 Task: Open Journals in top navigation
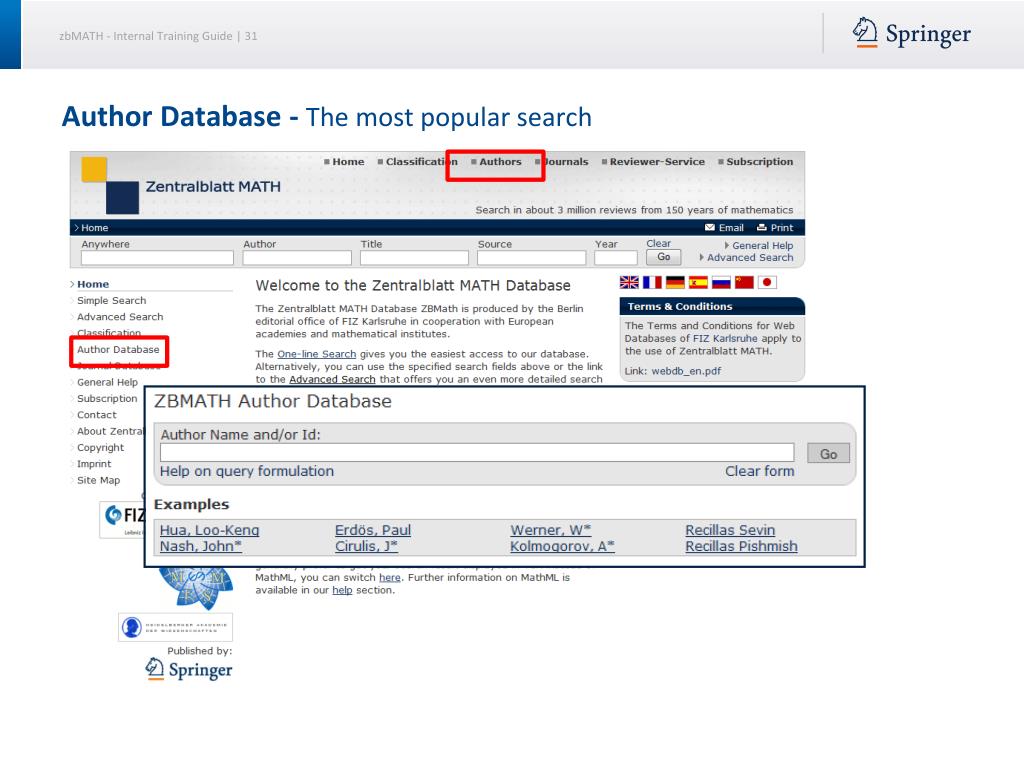coord(566,161)
